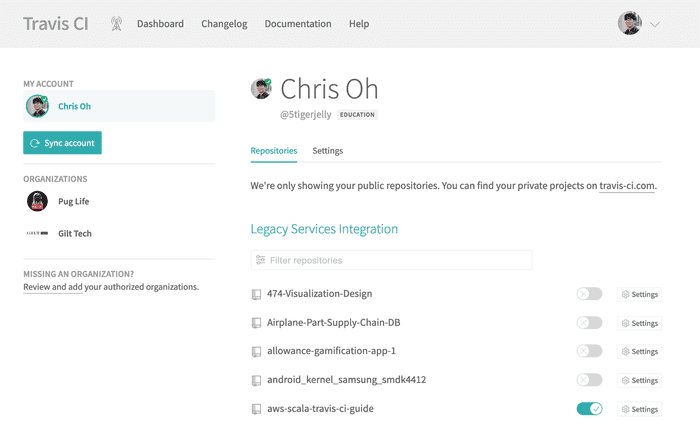Image resolution: width=700 pixels, height=427 pixels.
Task: Select Pug Life organization name
Action: point(74,201)
